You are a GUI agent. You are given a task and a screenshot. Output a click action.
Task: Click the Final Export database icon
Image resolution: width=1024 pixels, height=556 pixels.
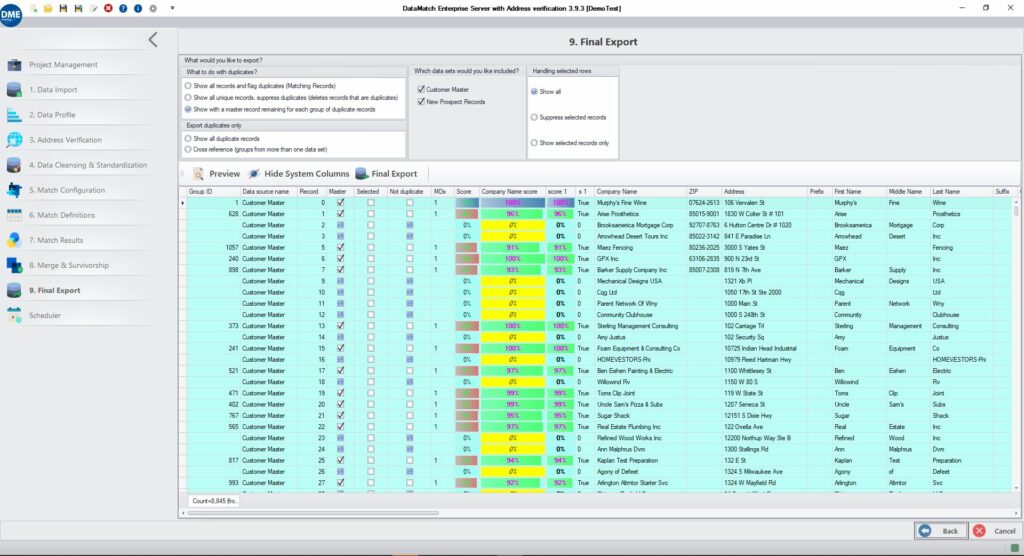pyautogui.click(x=362, y=174)
